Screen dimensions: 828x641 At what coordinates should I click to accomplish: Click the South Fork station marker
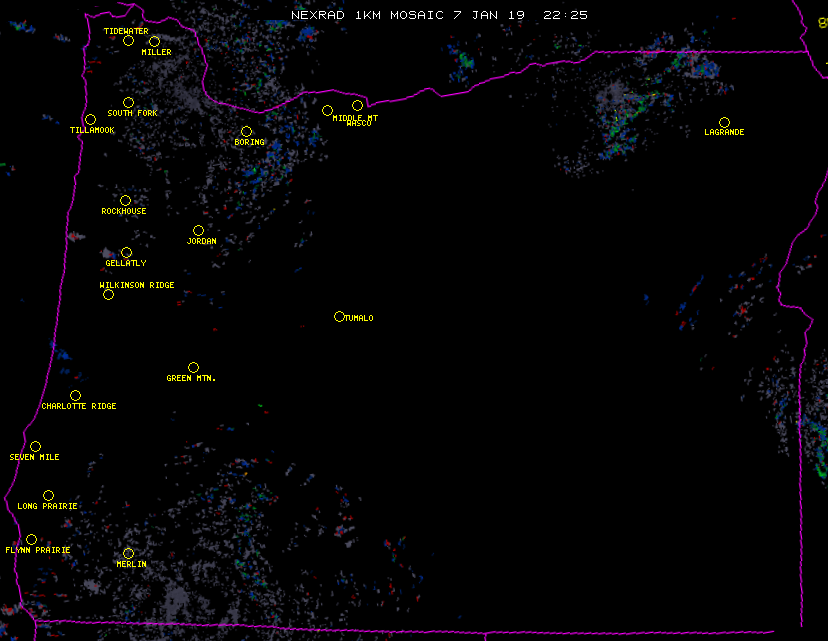[128, 103]
